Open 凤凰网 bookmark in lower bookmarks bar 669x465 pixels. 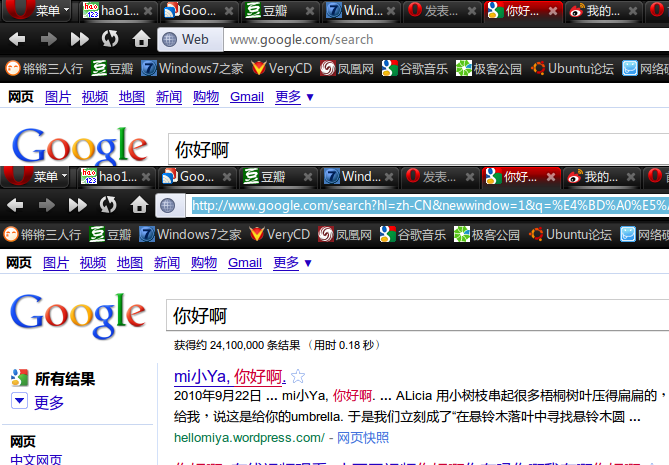click(x=345, y=234)
